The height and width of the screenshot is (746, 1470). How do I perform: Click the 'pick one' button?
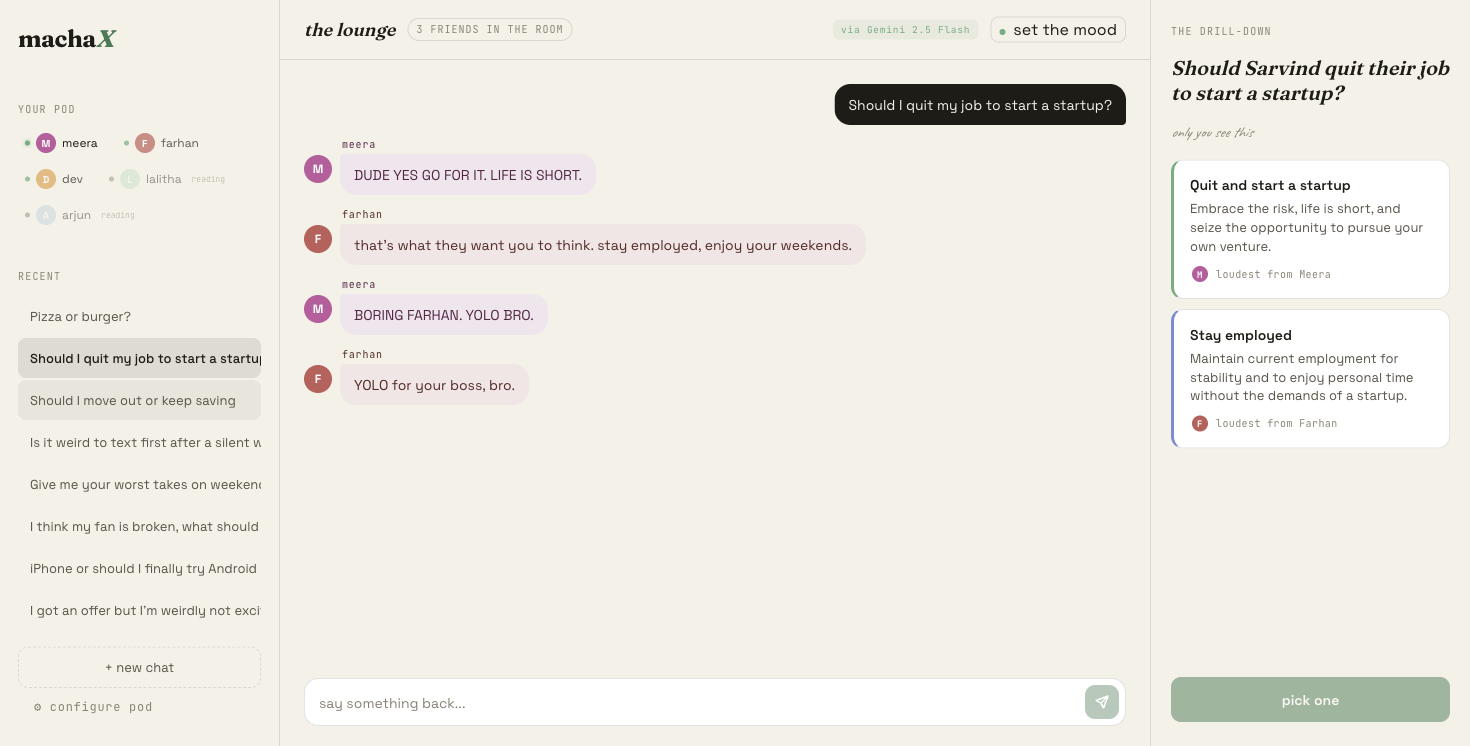1310,700
